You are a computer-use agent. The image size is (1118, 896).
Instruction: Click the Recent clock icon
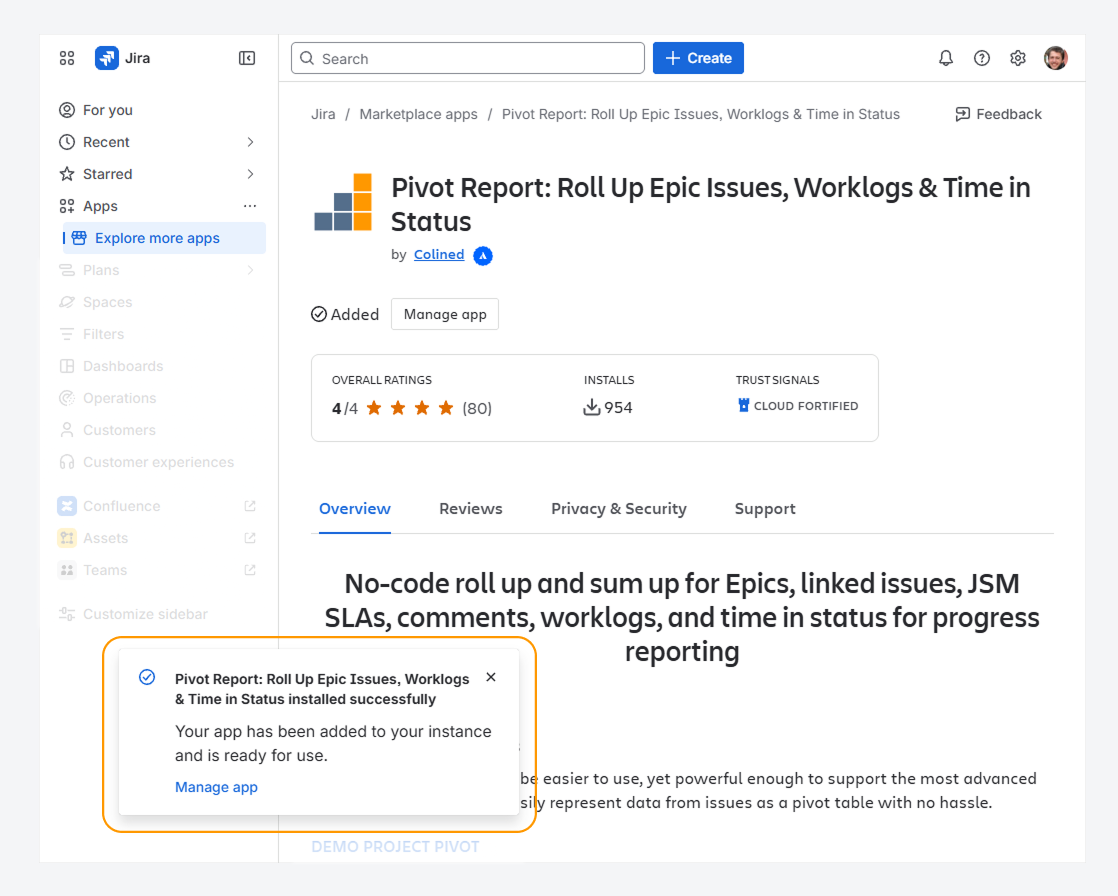(x=67, y=142)
